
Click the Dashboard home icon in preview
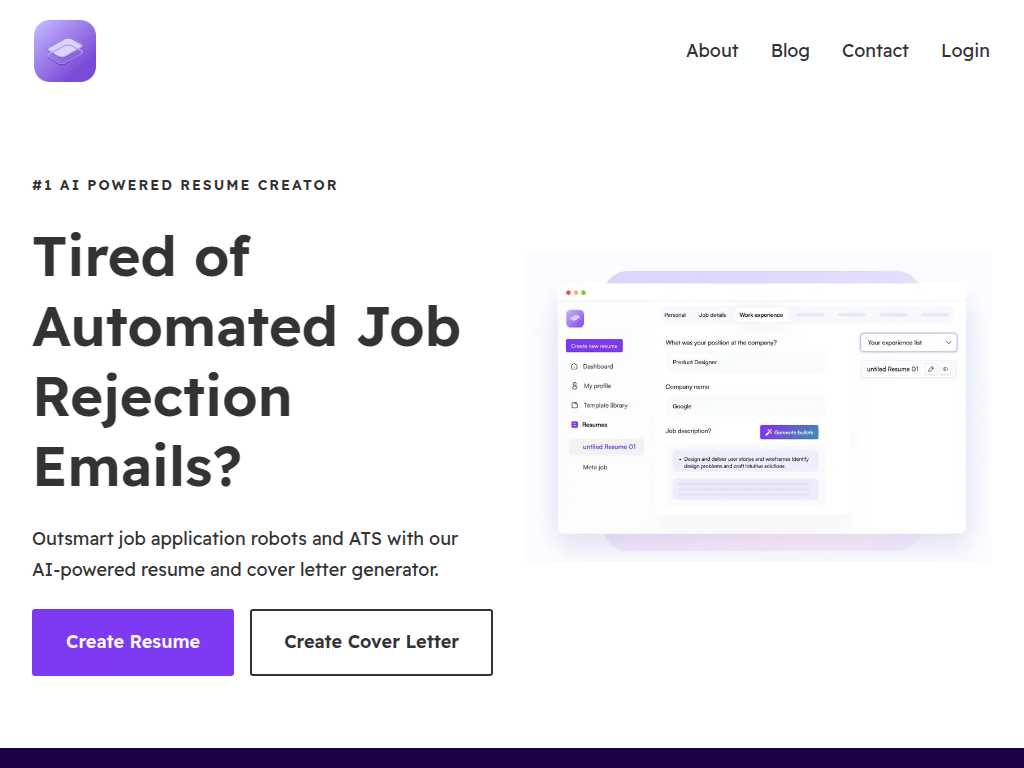pyautogui.click(x=574, y=366)
